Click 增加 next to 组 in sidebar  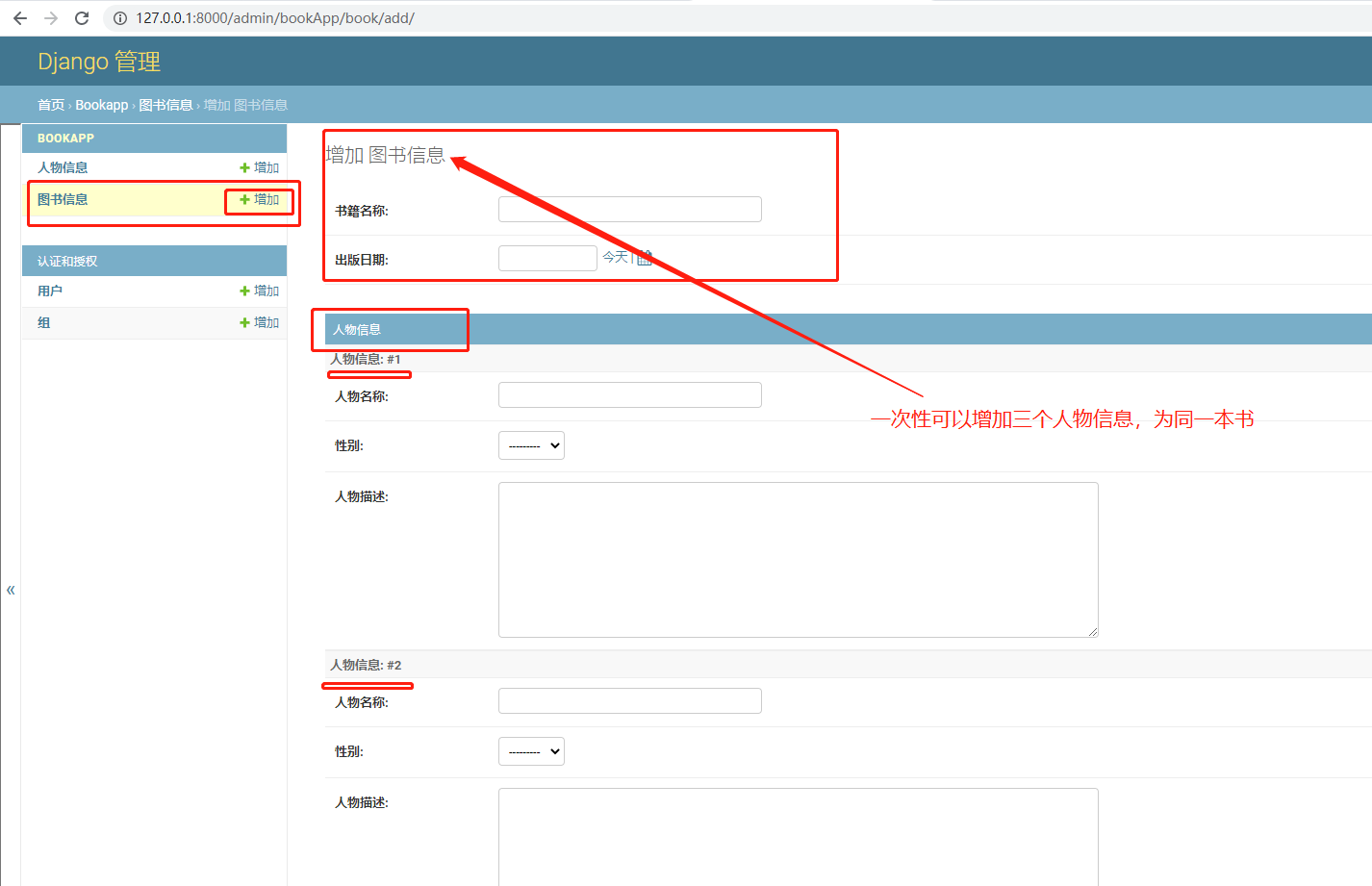coord(260,322)
